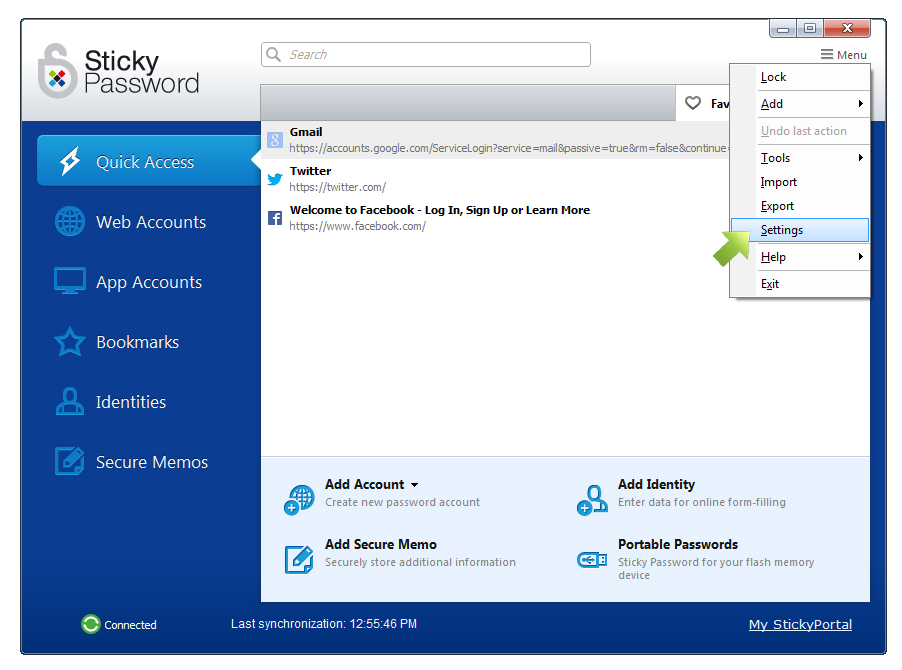The image size is (902, 670).
Task: Open Settings from the menu
Action: pos(800,230)
